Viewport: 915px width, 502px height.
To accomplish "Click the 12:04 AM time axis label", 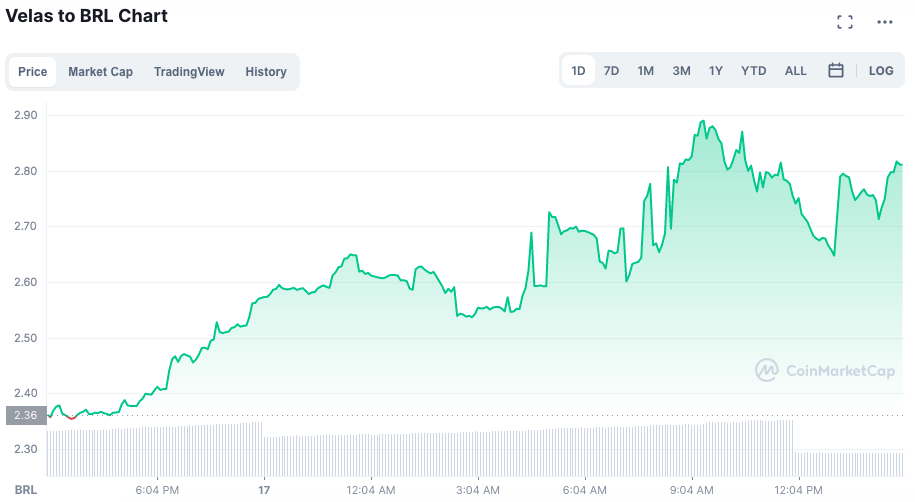I will 371,490.
